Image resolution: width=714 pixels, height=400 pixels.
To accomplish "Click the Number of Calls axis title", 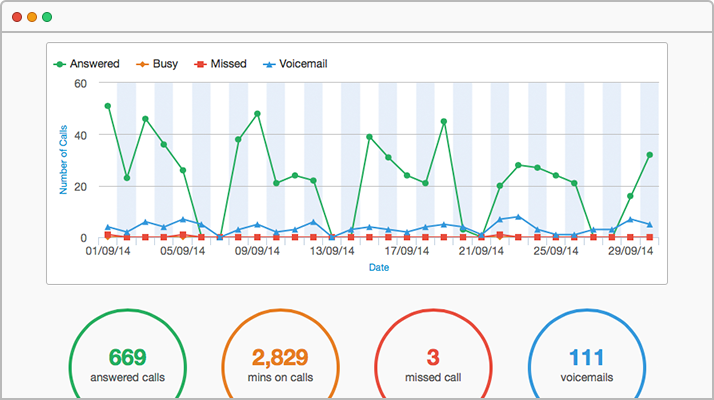I will pyautogui.click(x=63, y=160).
